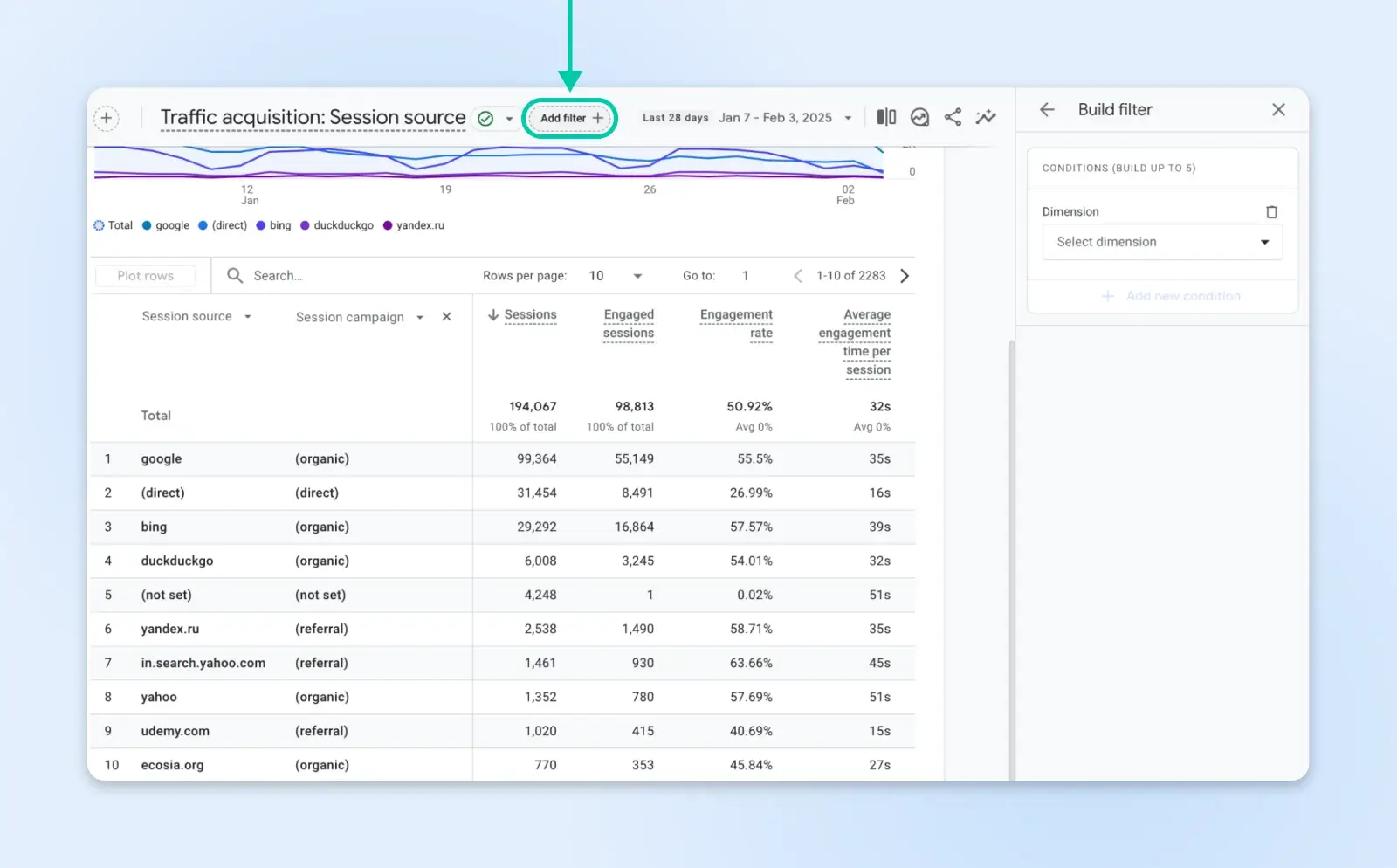Click the plus circle add comparison icon
Image resolution: width=1397 pixels, height=868 pixels.
pos(107,118)
